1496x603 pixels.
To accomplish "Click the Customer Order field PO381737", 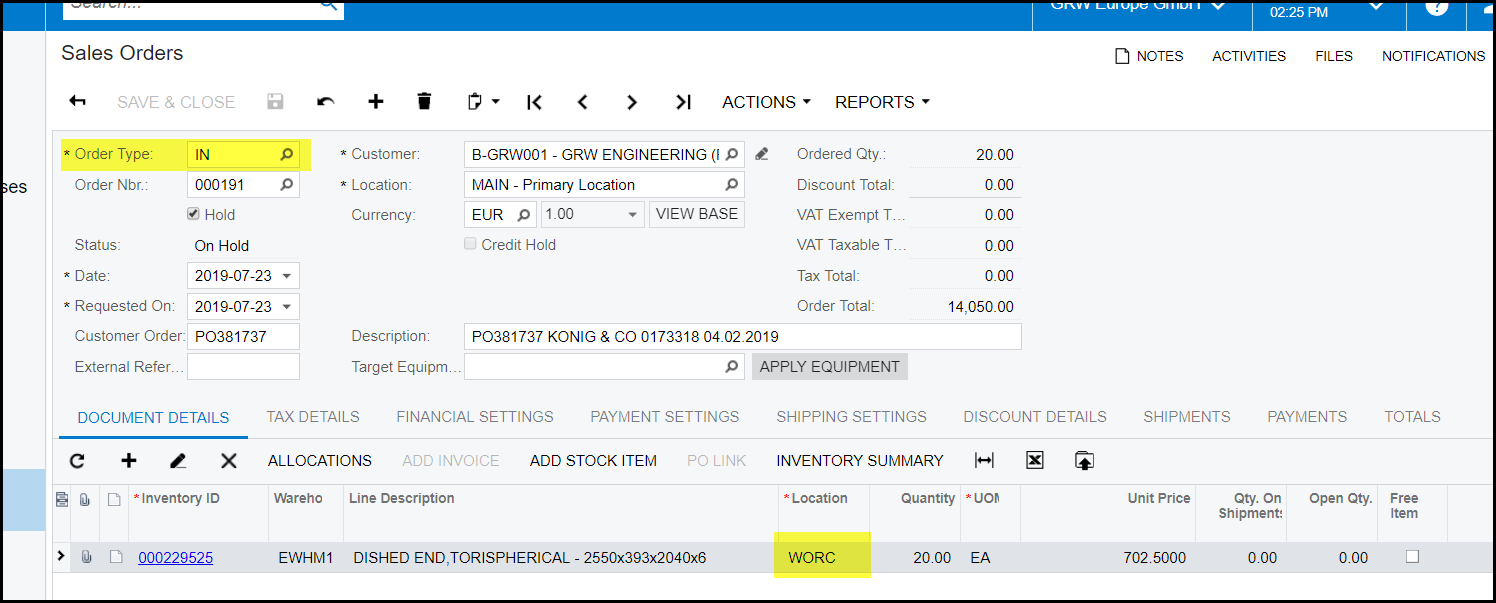I will coord(243,337).
